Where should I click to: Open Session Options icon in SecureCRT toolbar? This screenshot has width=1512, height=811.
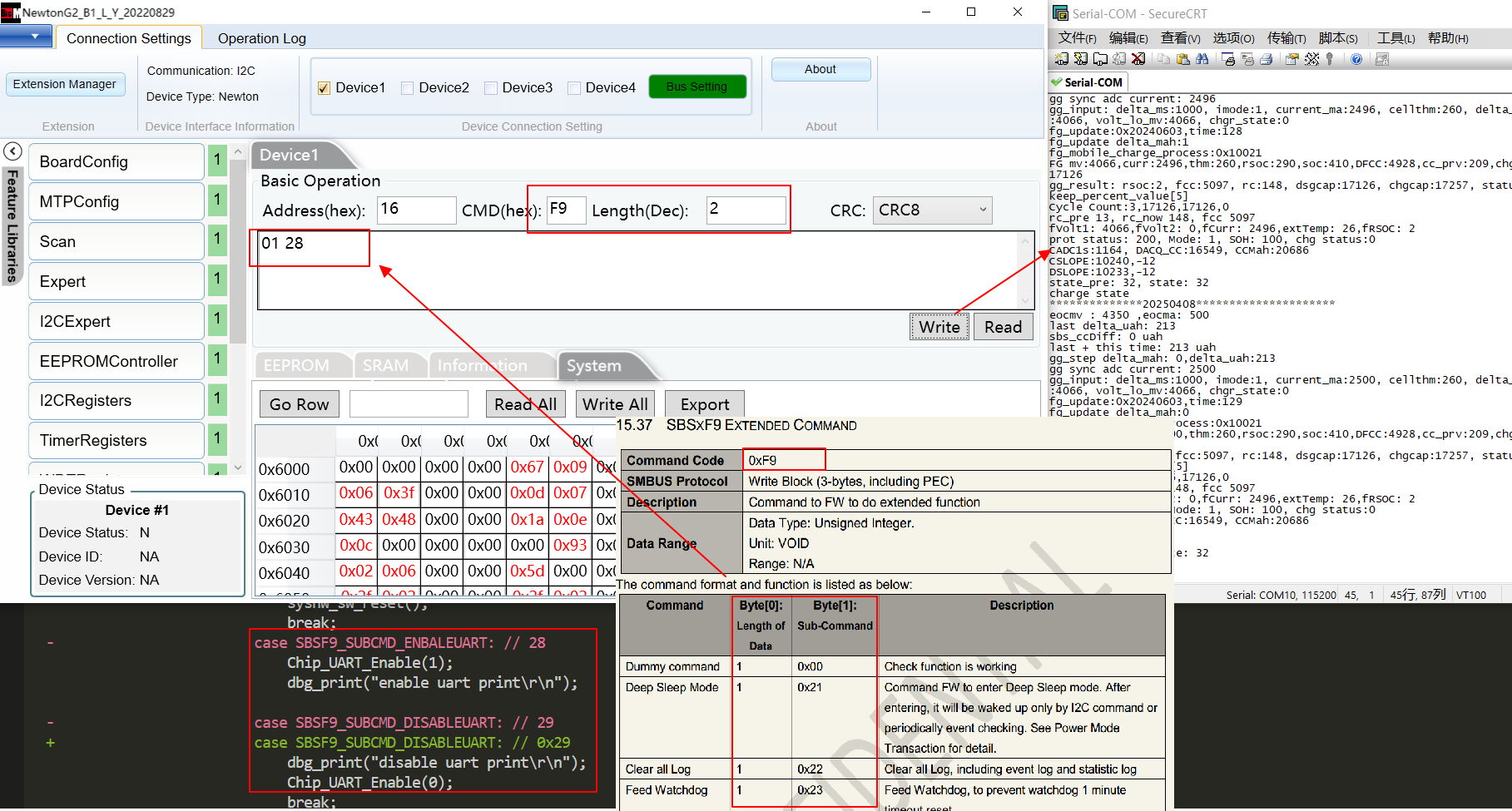coord(1292,59)
